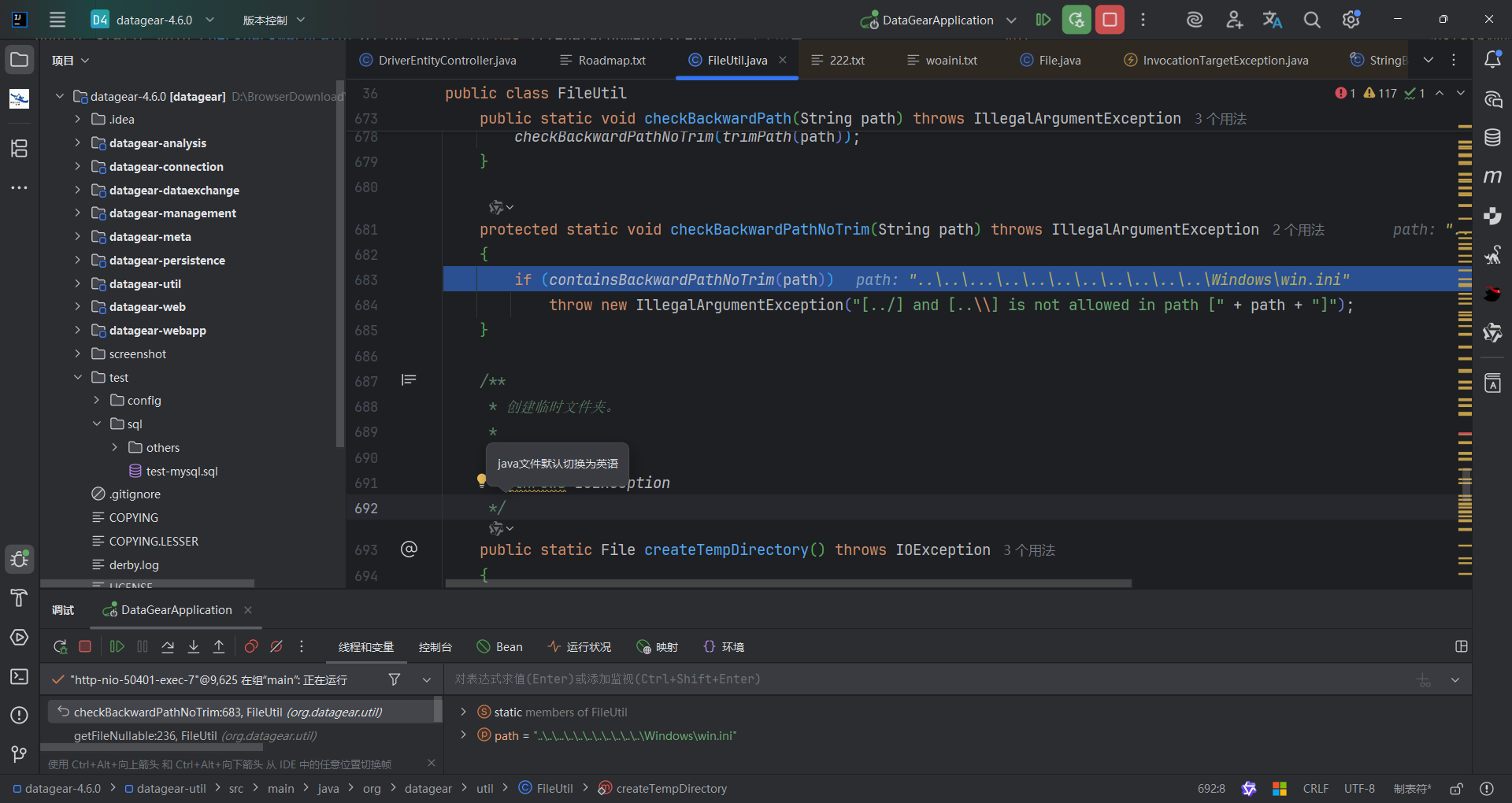Viewport: 1512px width, 803px height.
Task: Toggle doc comment rendering at line 687
Action: tap(409, 380)
